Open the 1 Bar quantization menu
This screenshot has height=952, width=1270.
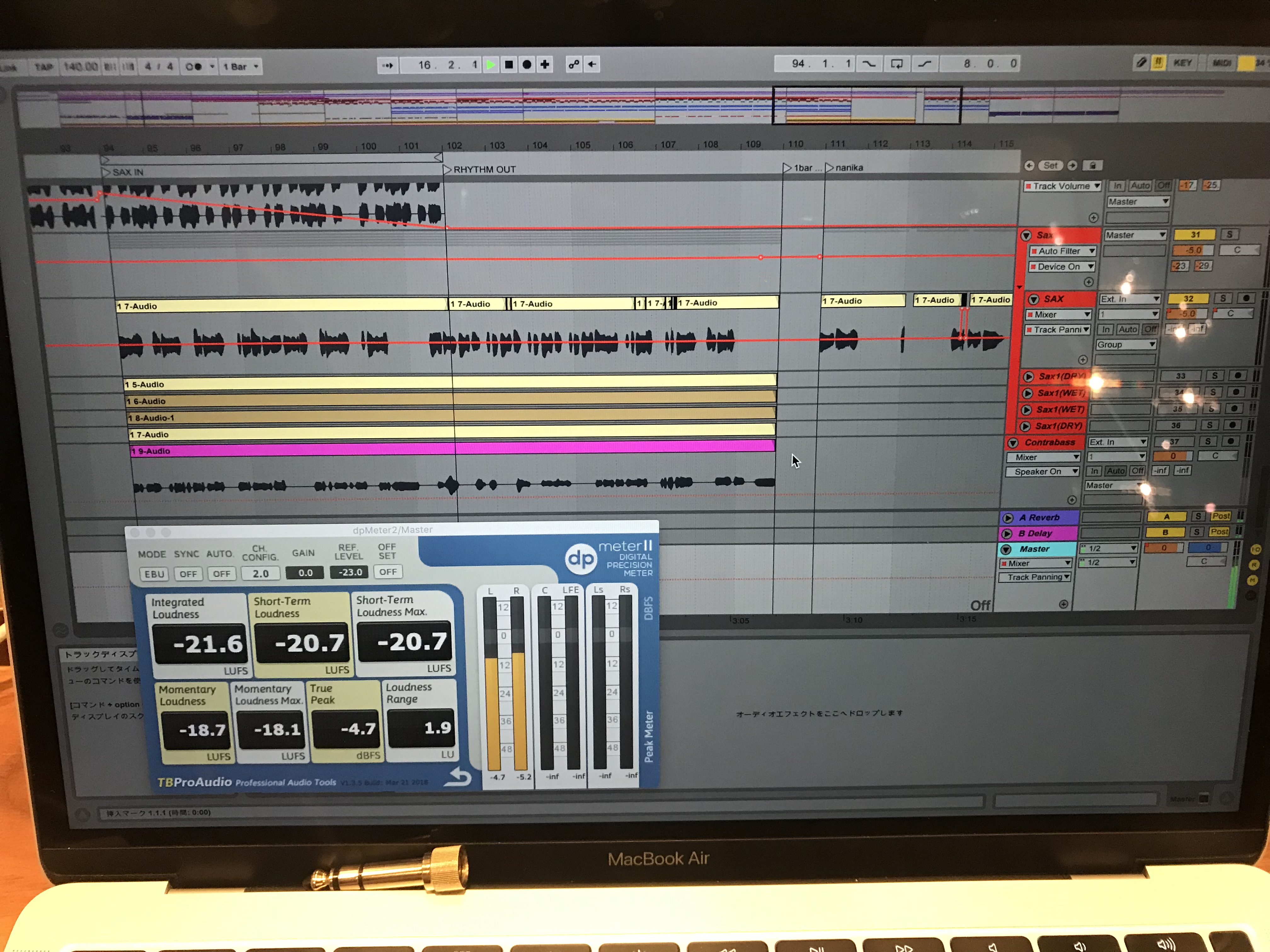pyautogui.click(x=241, y=66)
